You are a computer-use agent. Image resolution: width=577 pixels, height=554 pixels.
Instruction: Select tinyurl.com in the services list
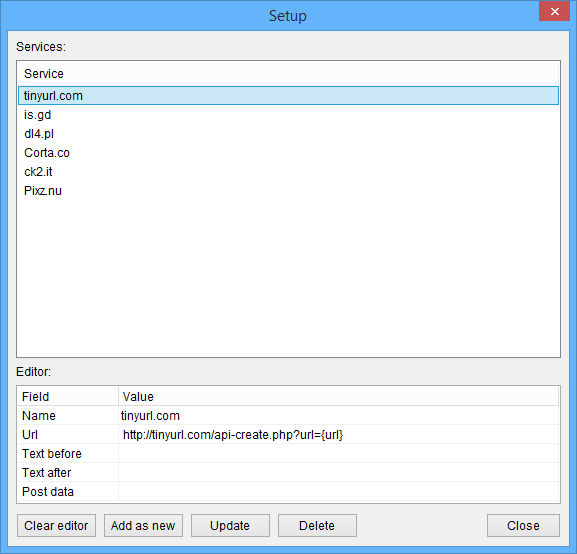click(x=288, y=96)
